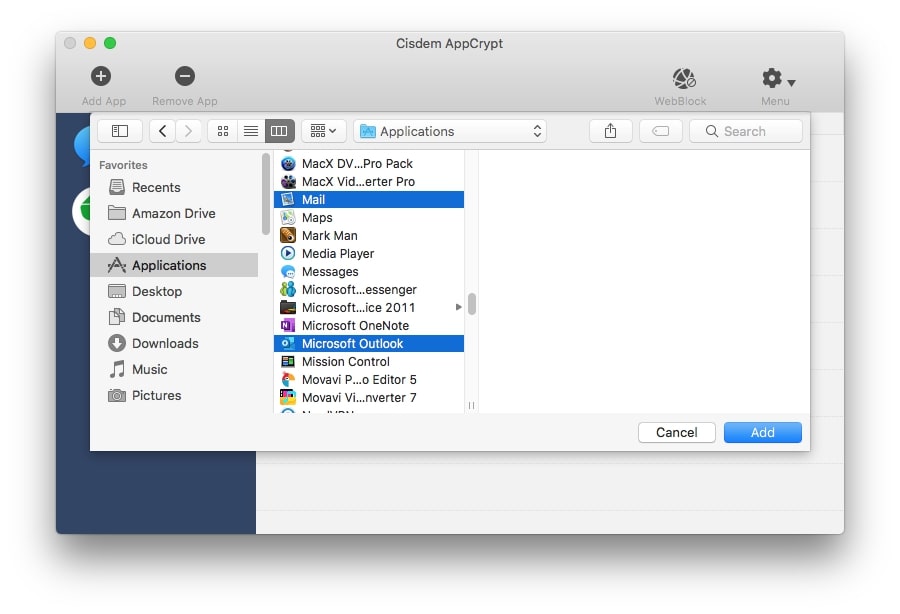This screenshot has height=614, width=900.
Task: Click the Maps app icon
Action: coord(288,217)
